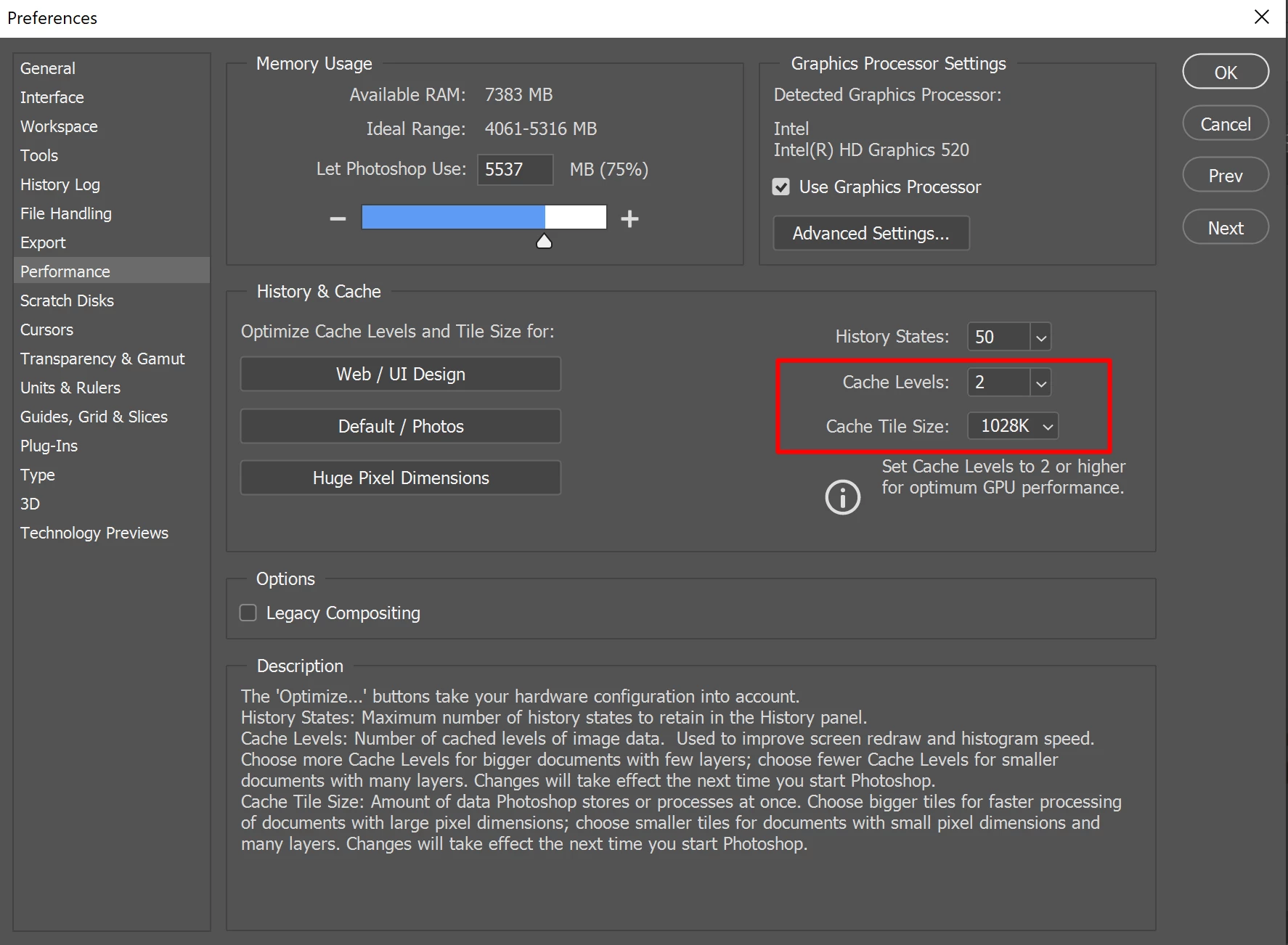Open General preferences category
Viewport: 1288px width, 945px height.
click(x=111, y=68)
